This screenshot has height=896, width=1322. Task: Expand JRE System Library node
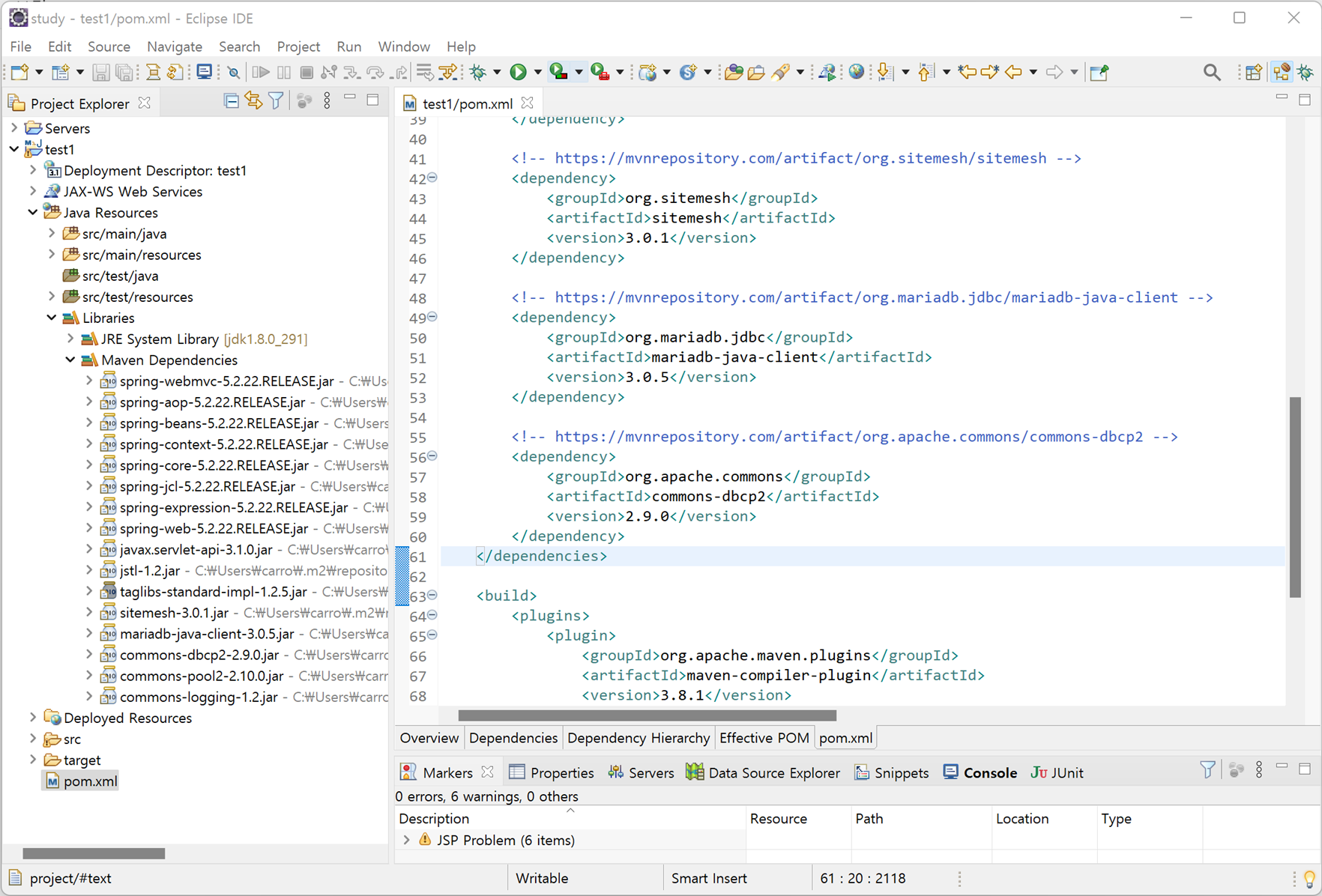click(70, 339)
